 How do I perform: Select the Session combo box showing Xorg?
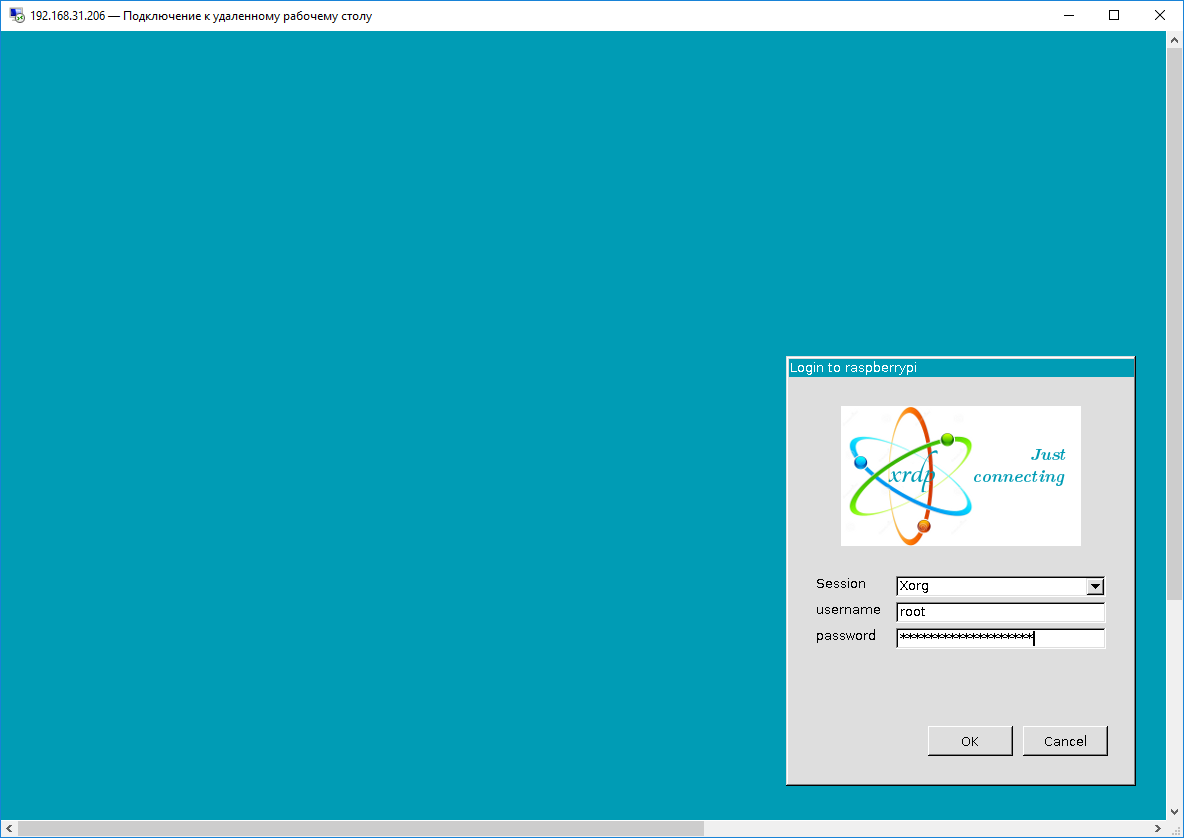[1000, 586]
